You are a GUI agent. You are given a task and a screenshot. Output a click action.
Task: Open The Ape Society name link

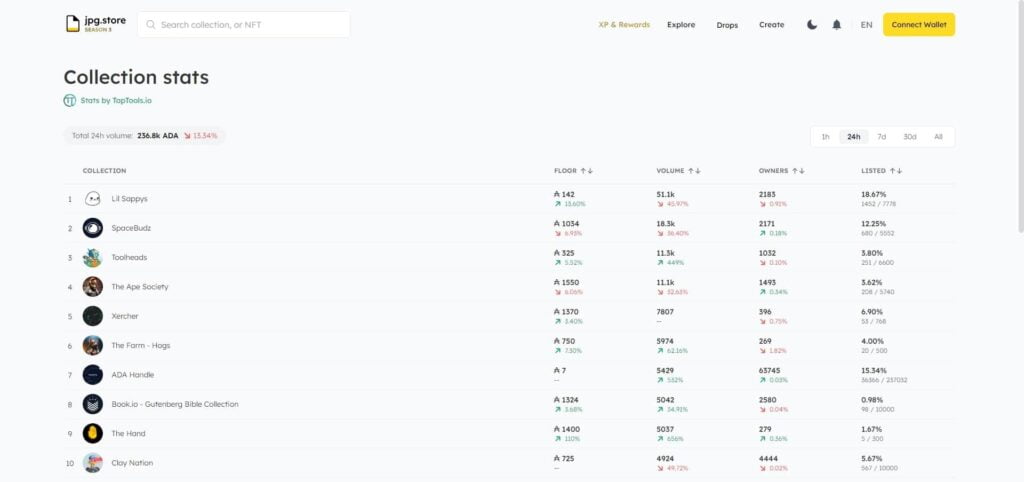tap(140, 287)
